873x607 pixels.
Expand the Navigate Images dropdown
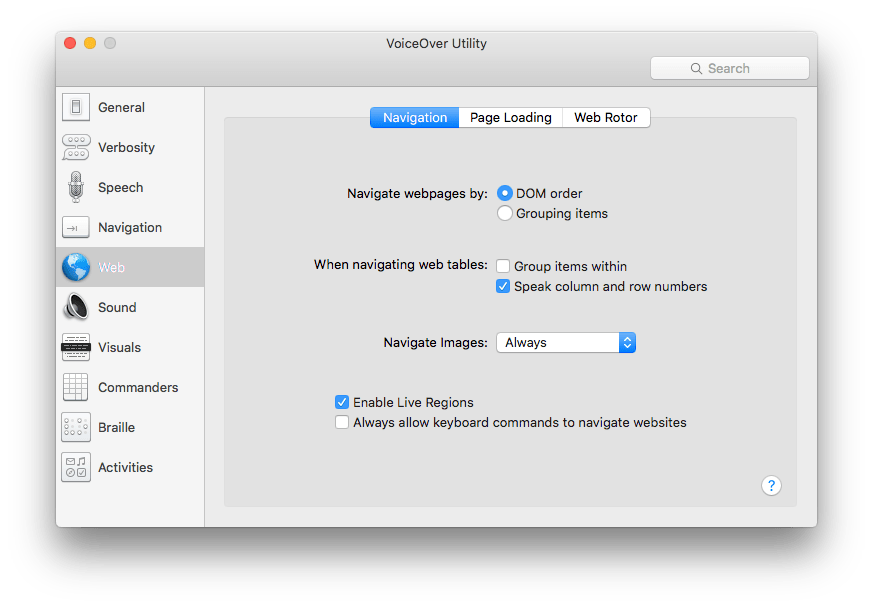566,342
